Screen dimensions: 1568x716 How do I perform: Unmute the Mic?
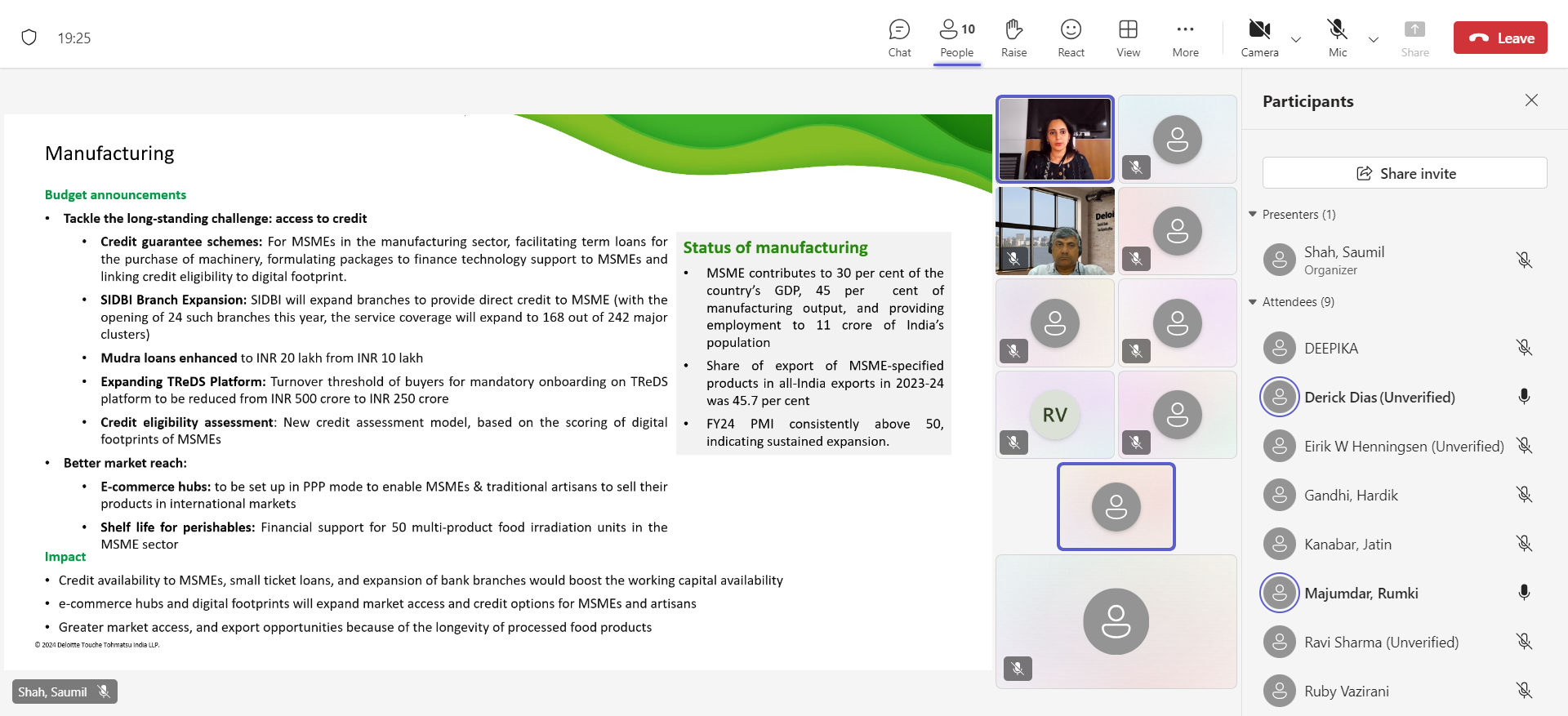coord(1337,38)
